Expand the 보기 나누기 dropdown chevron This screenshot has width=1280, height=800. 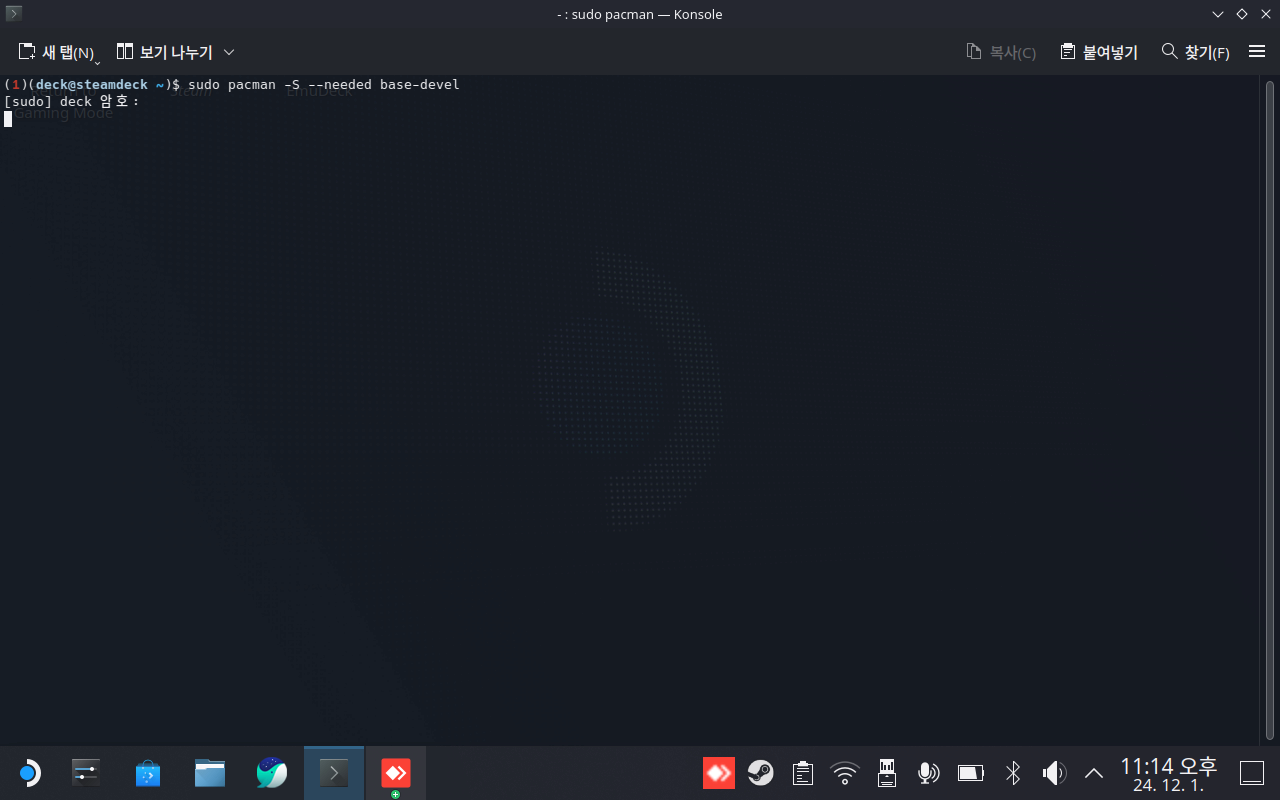(229, 52)
